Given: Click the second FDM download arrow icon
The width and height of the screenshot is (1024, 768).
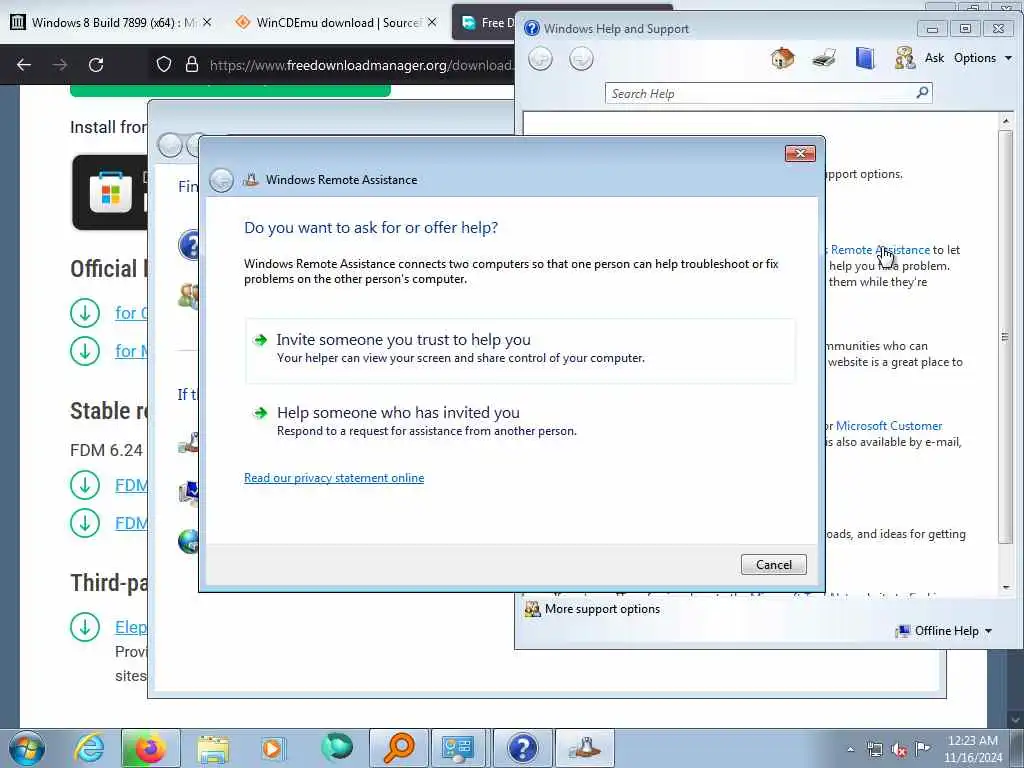Looking at the screenshot, I should coord(85,523).
